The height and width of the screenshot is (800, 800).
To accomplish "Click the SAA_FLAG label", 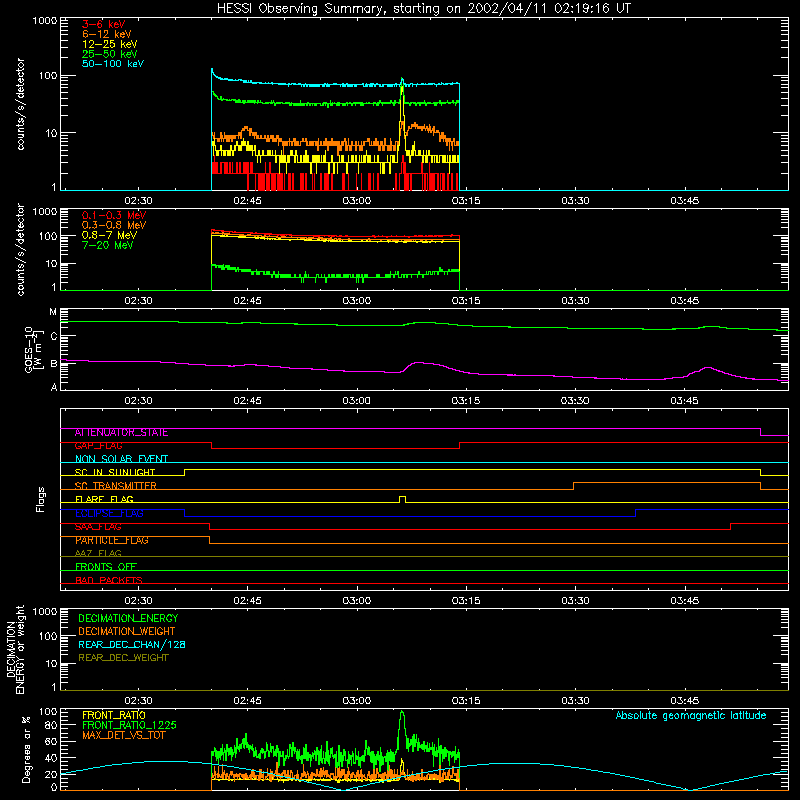I will (x=98, y=527).
